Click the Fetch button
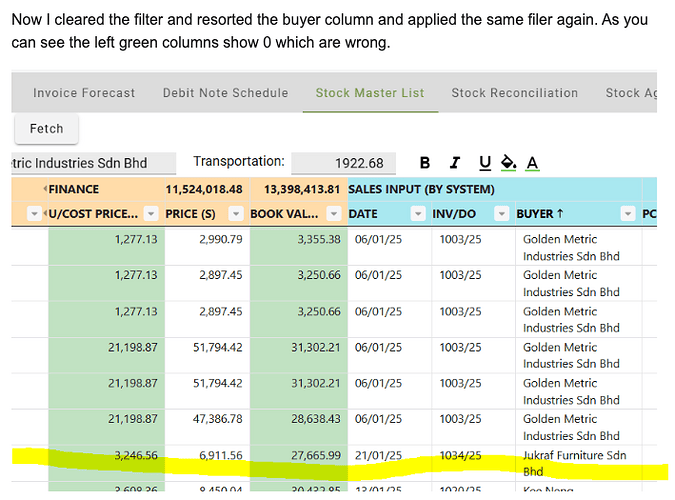The height and width of the screenshot is (500, 675). click(x=46, y=128)
